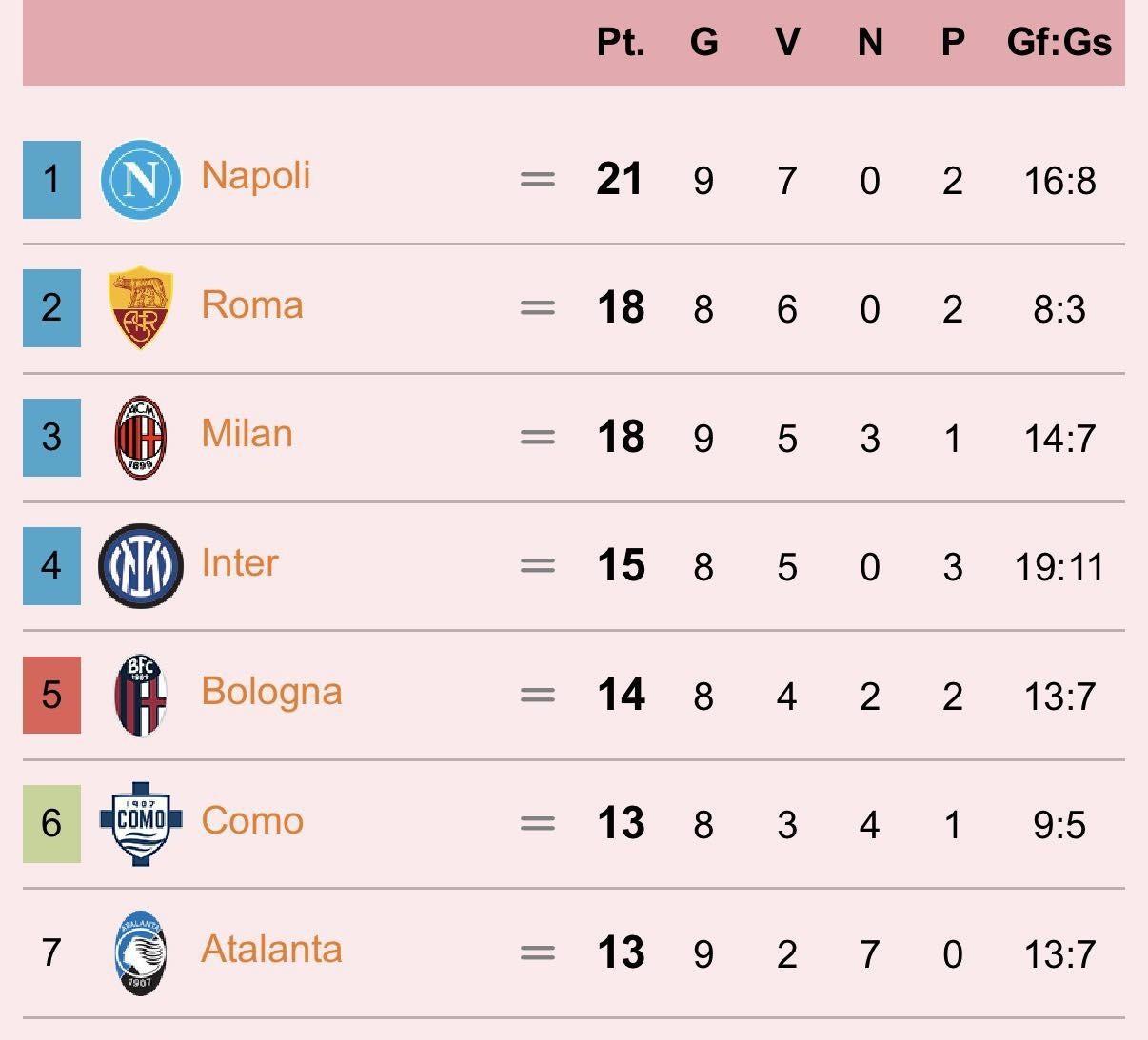The width and height of the screenshot is (1148, 1040).
Task: Click the Napoli club crest
Action: pos(140,179)
